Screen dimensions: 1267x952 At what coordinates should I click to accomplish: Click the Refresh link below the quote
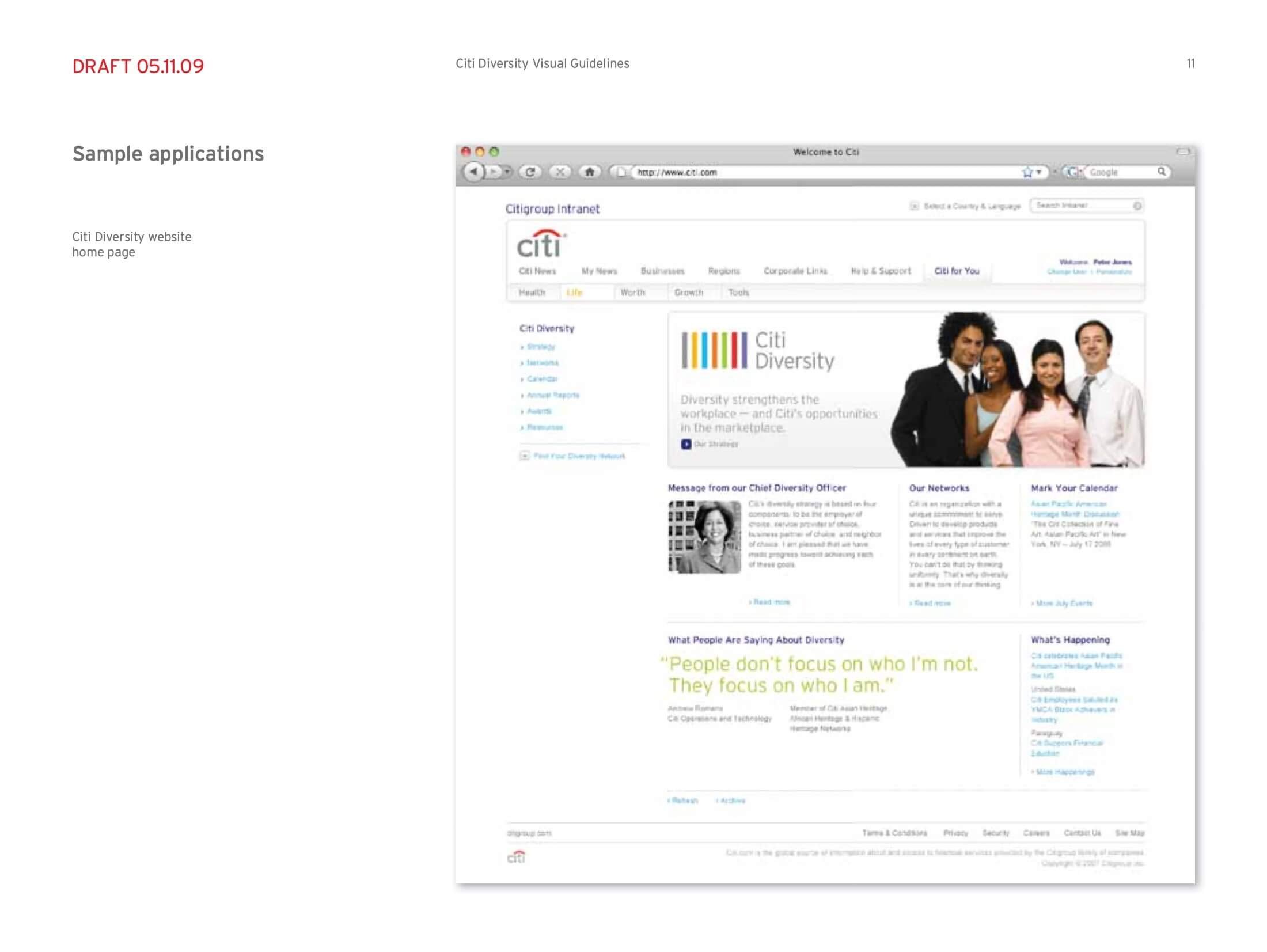682,801
